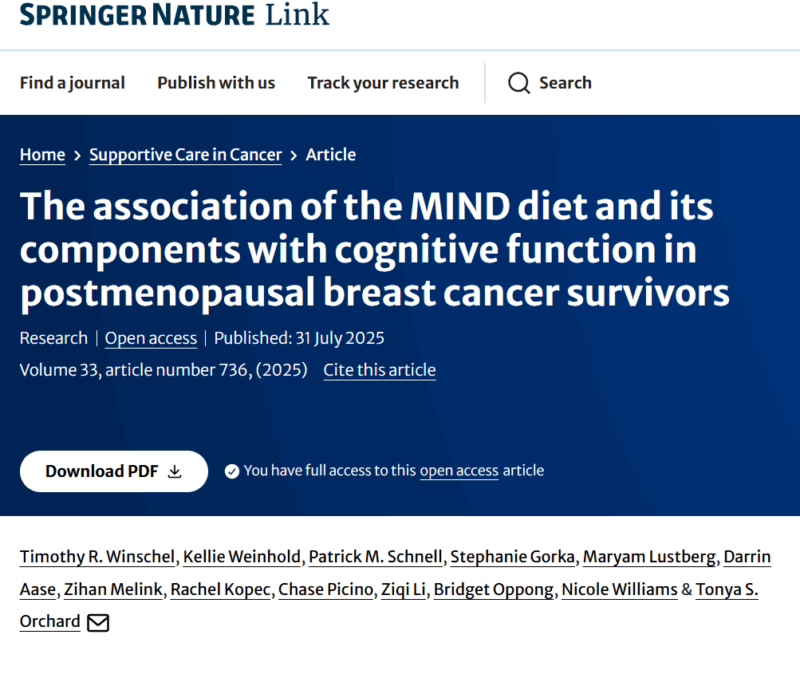Open Find a journal menu

point(72,83)
